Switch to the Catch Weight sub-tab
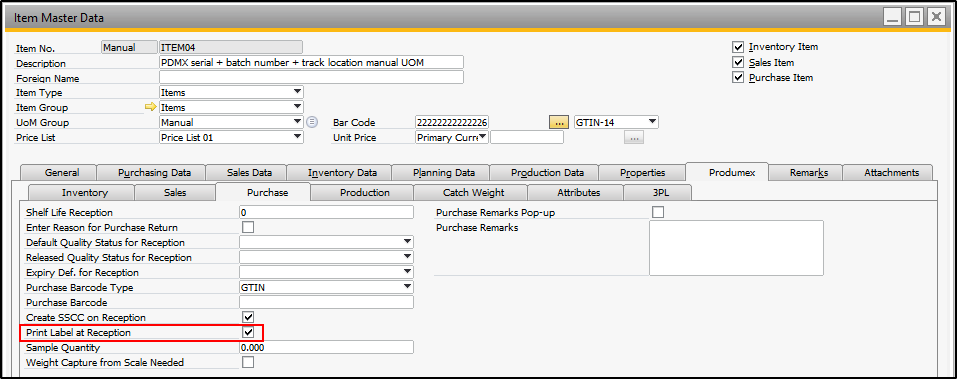957x379 pixels. pyautogui.click(x=474, y=192)
